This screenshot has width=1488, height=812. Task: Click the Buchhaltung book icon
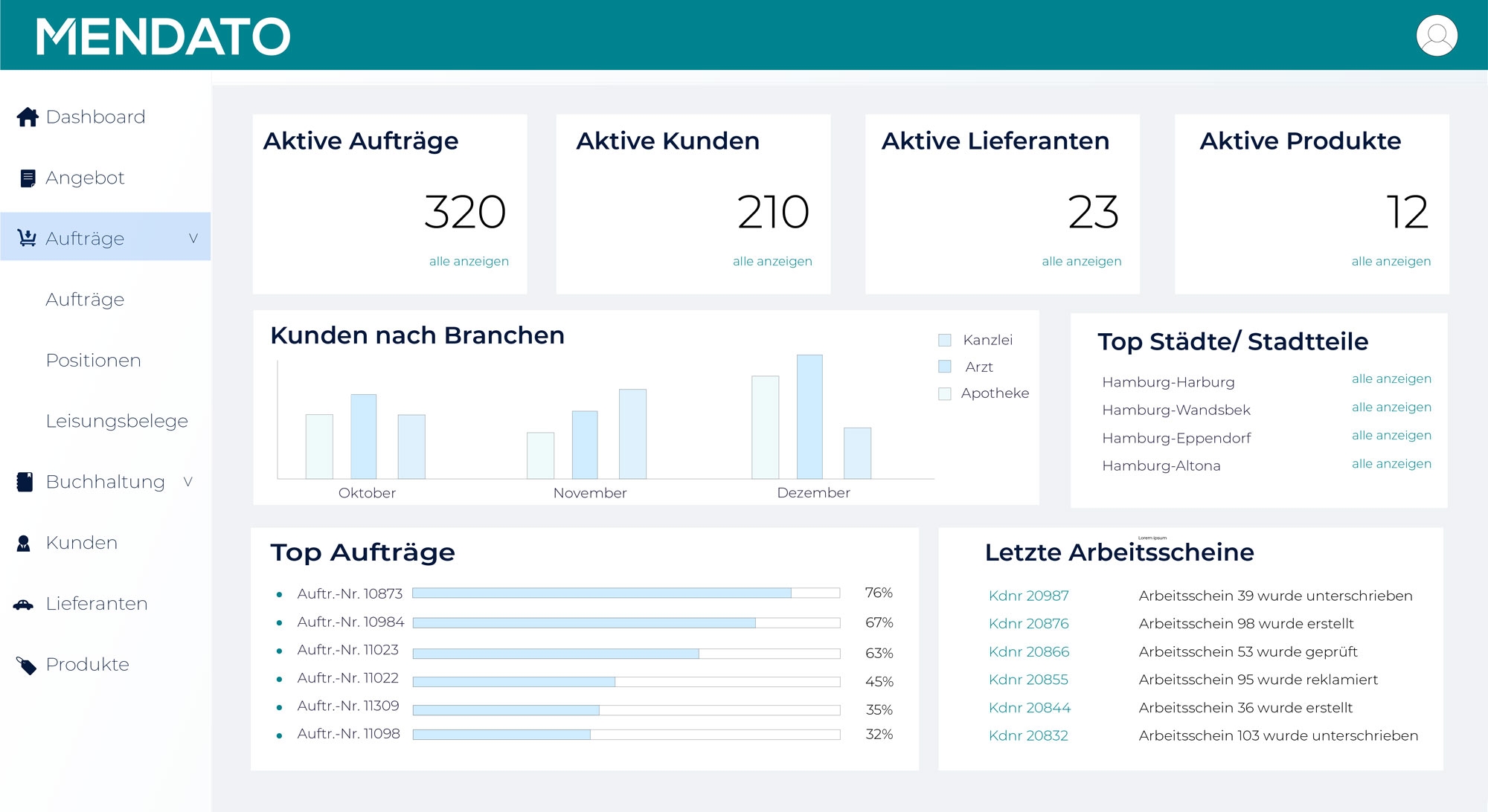click(x=25, y=482)
